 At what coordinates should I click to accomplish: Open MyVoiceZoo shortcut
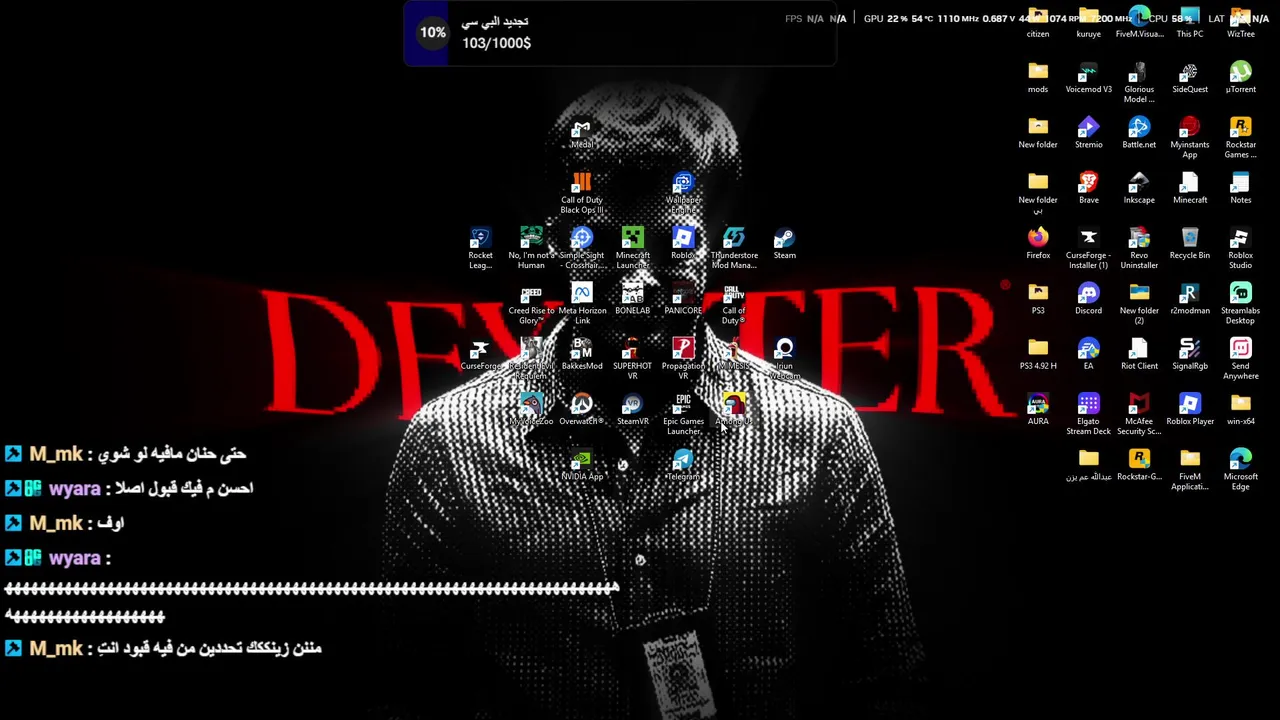coord(531,410)
